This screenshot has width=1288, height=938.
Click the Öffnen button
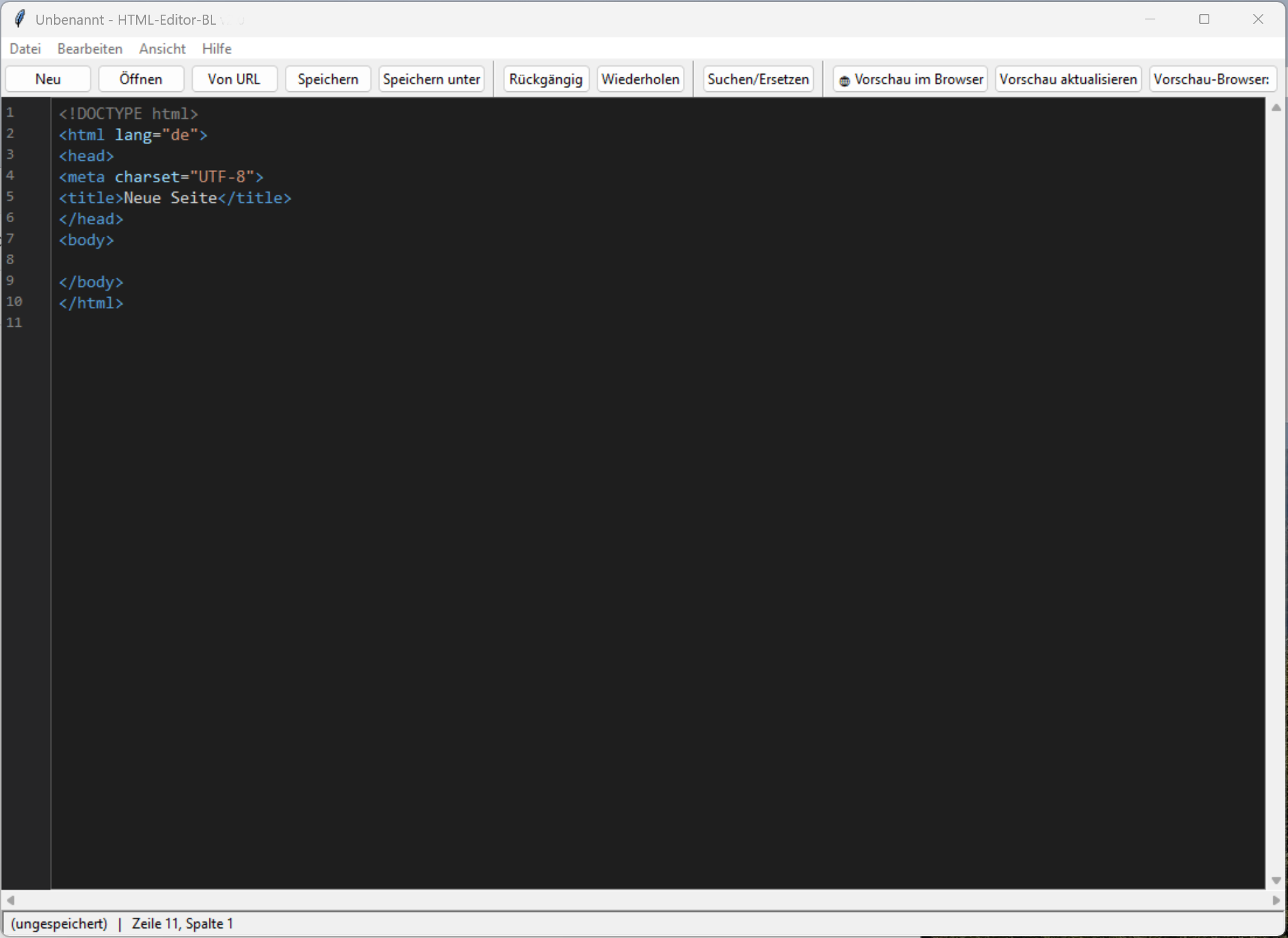(141, 79)
